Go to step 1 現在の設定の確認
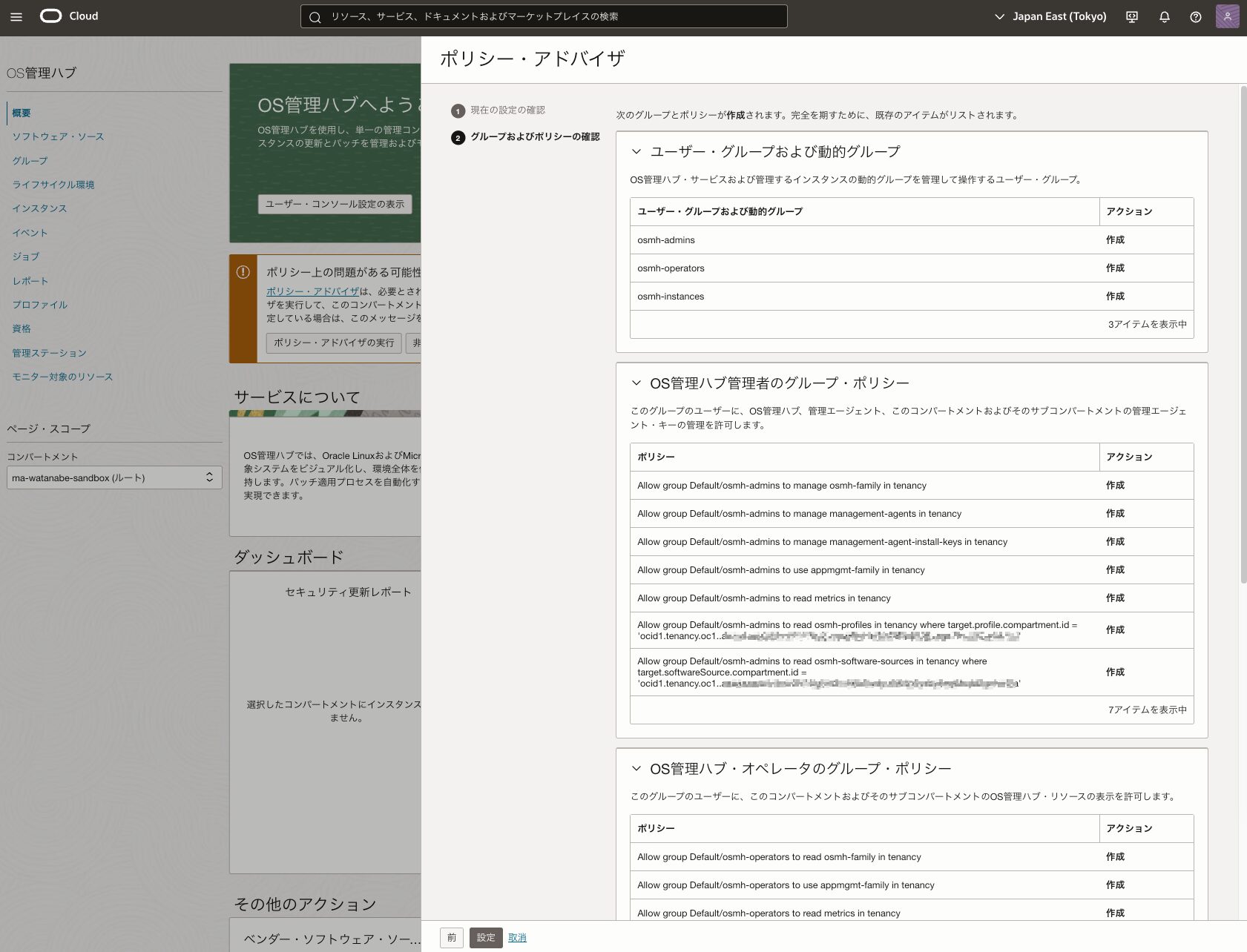The height and width of the screenshot is (952, 1247). click(507, 110)
